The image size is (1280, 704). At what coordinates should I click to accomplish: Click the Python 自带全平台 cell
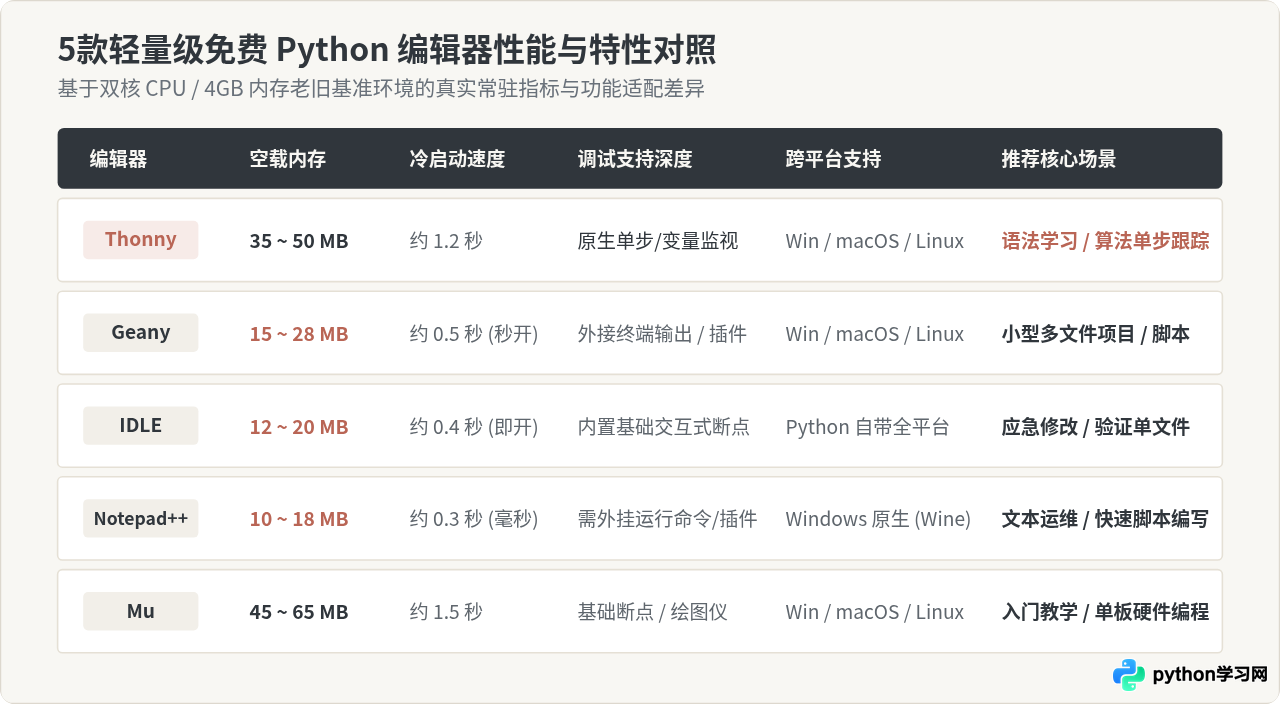pyautogui.click(x=867, y=427)
